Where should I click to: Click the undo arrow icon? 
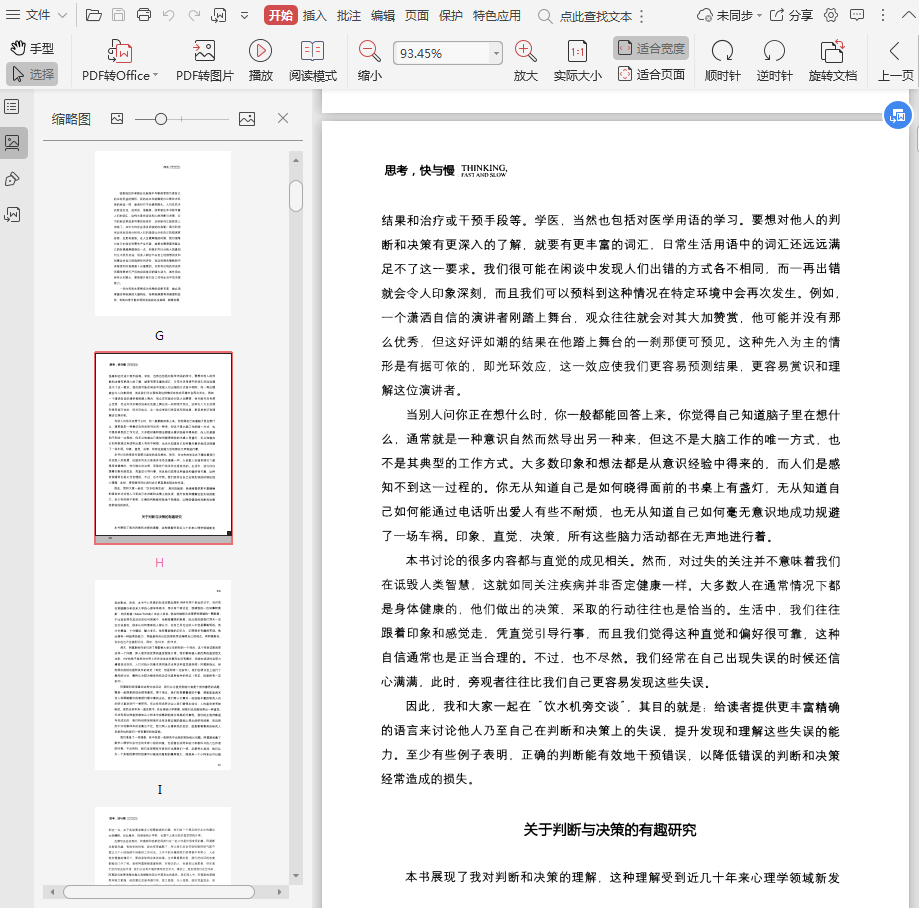click(x=169, y=15)
